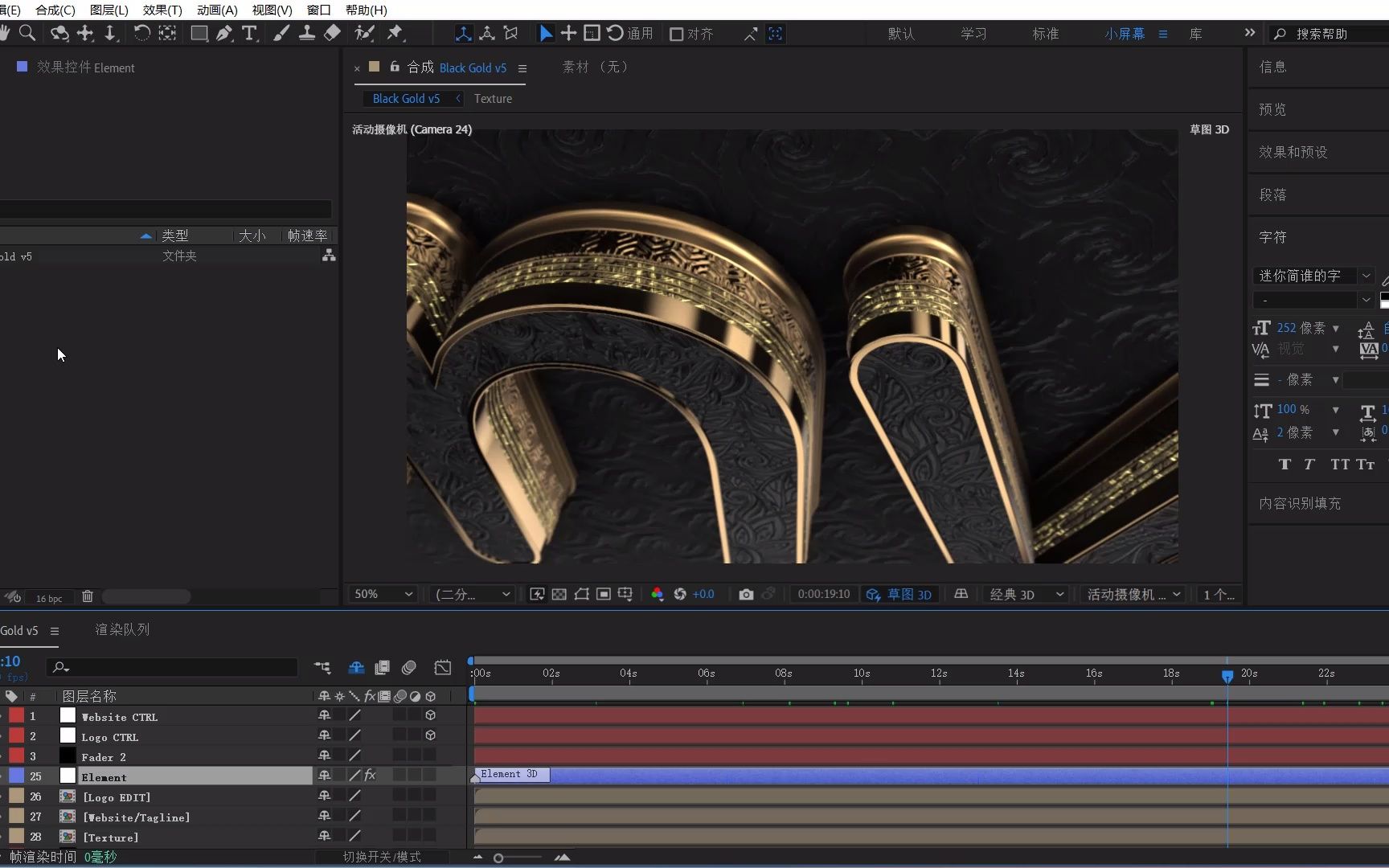
Task: Select the Pen tool
Action: [224, 33]
